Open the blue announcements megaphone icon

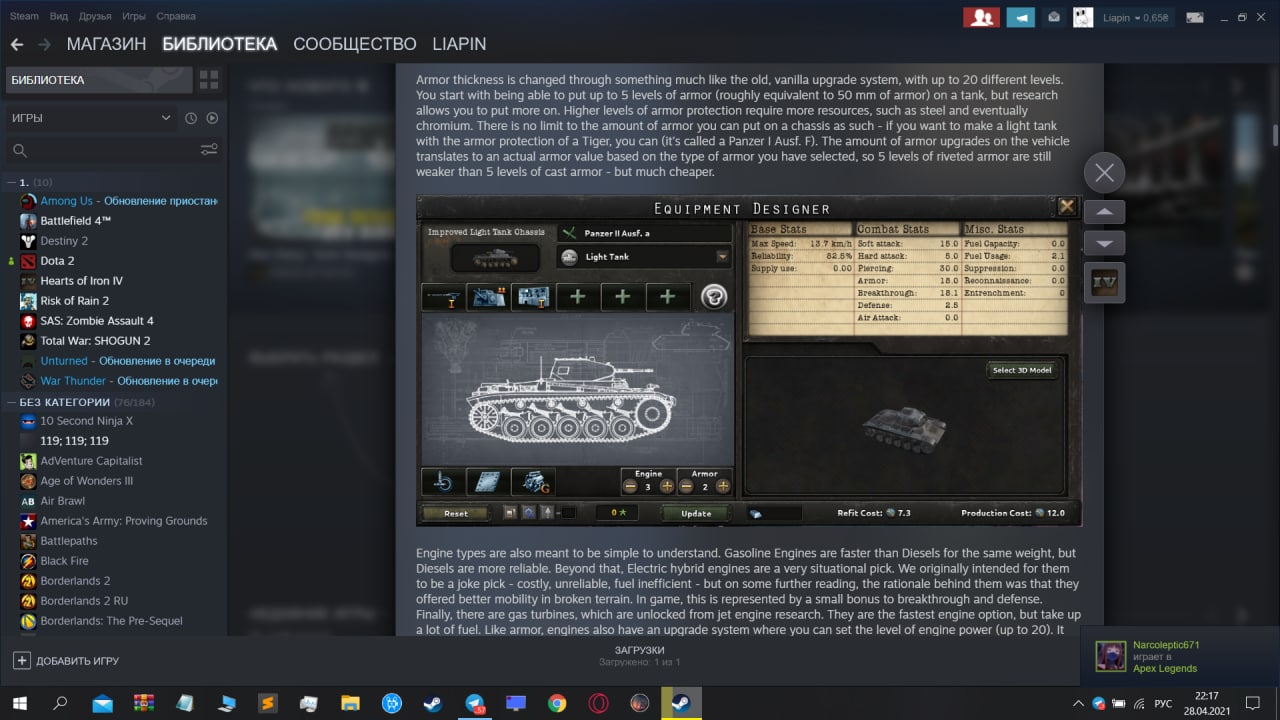(1020, 17)
